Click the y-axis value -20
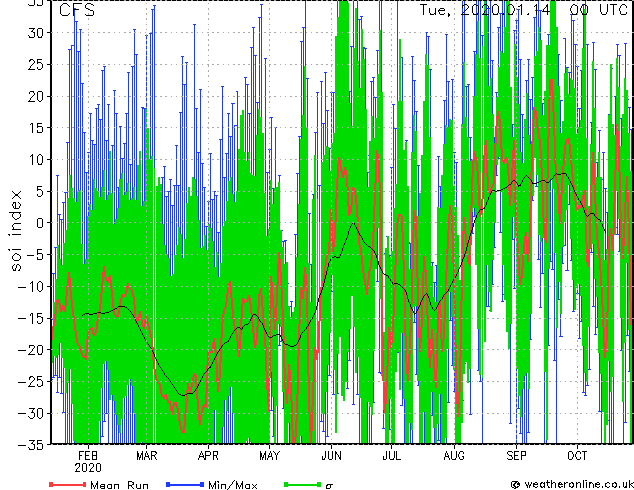This screenshot has width=634, height=490. click(x=31, y=350)
